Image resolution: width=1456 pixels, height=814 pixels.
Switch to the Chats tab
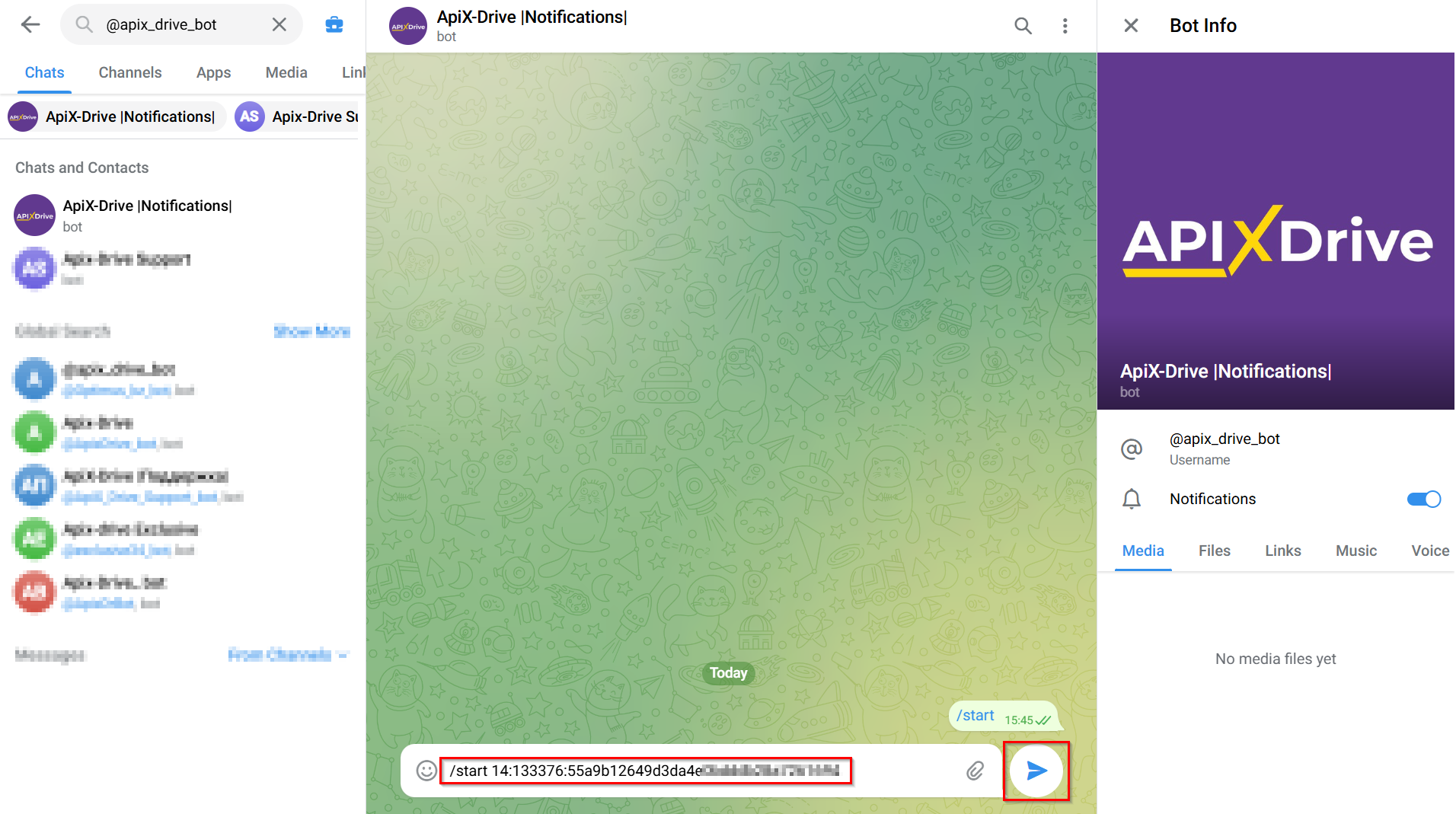click(44, 72)
